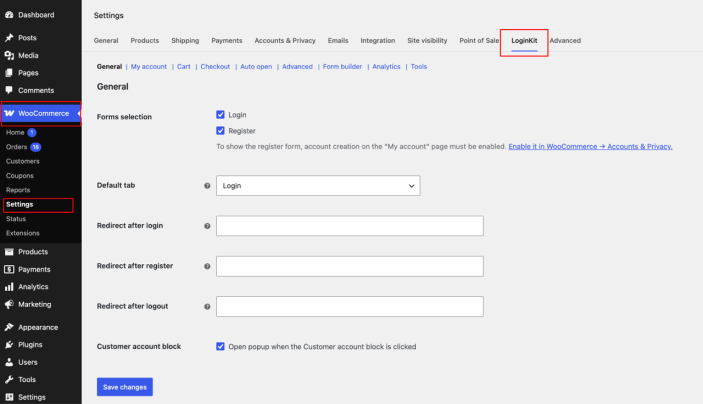This screenshot has width=703, height=404.
Task: Click the Payments dollar icon
Action: (9, 269)
